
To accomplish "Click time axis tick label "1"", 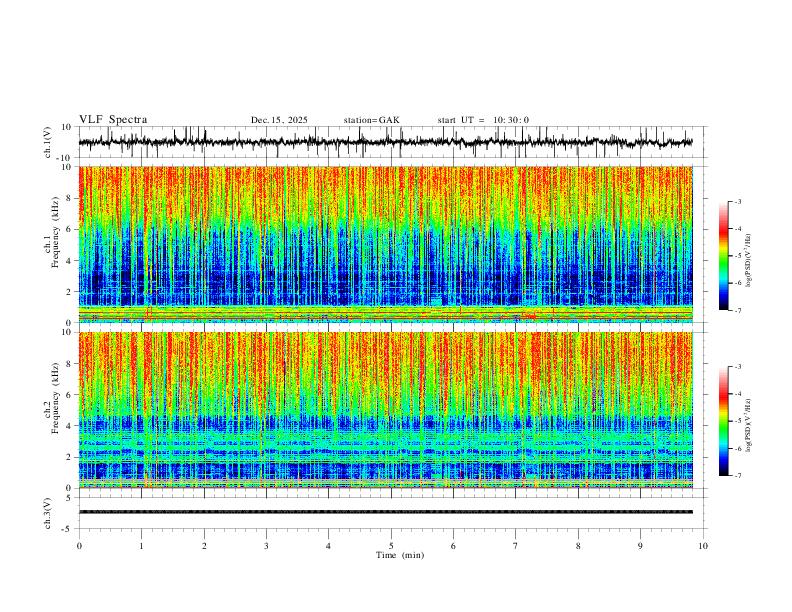I will click(141, 546).
